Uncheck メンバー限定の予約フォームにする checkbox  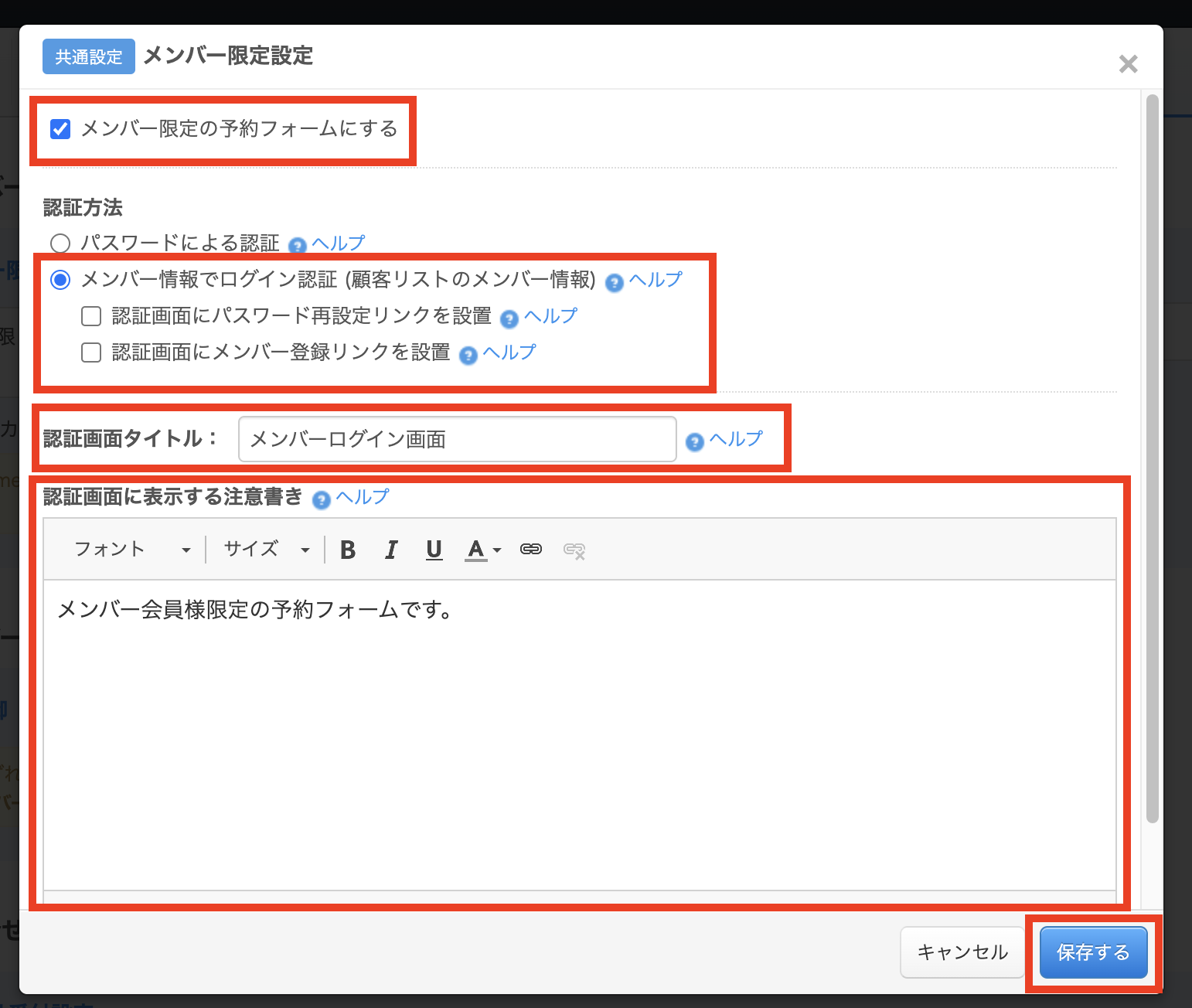[x=60, y=129]
